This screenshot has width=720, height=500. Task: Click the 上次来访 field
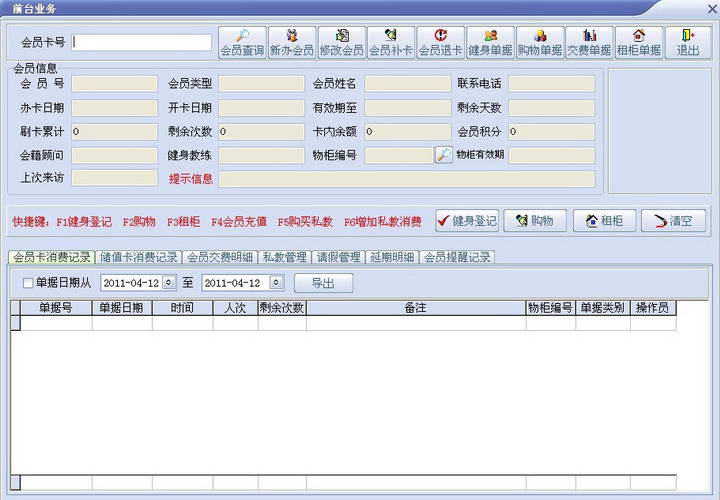pos(114,178)
